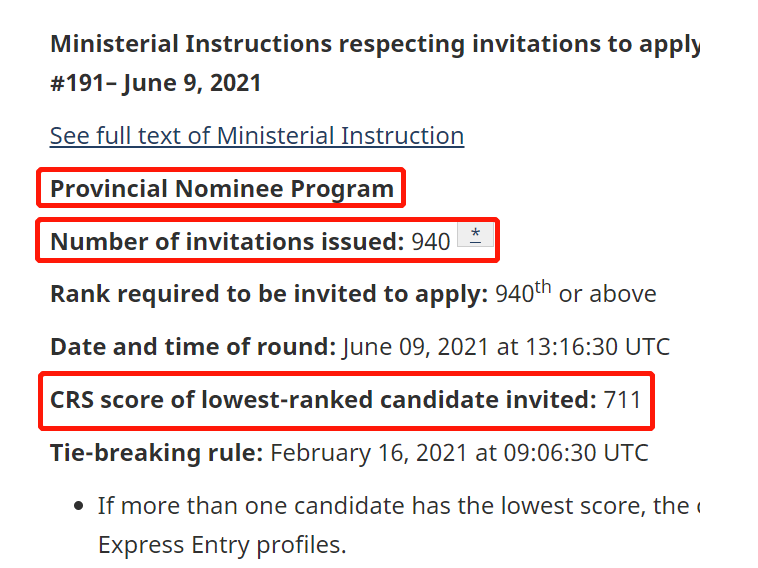Click the 'Number of invitations issued' label
Viewport: 758px width, 568px height.
[x=227, y=242]
